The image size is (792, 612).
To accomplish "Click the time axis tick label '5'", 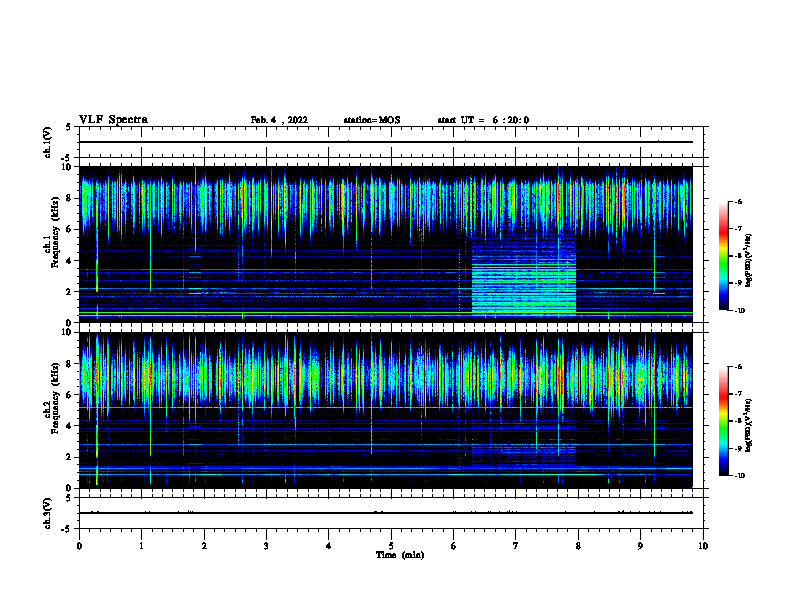I will click(x=391, y=546).
